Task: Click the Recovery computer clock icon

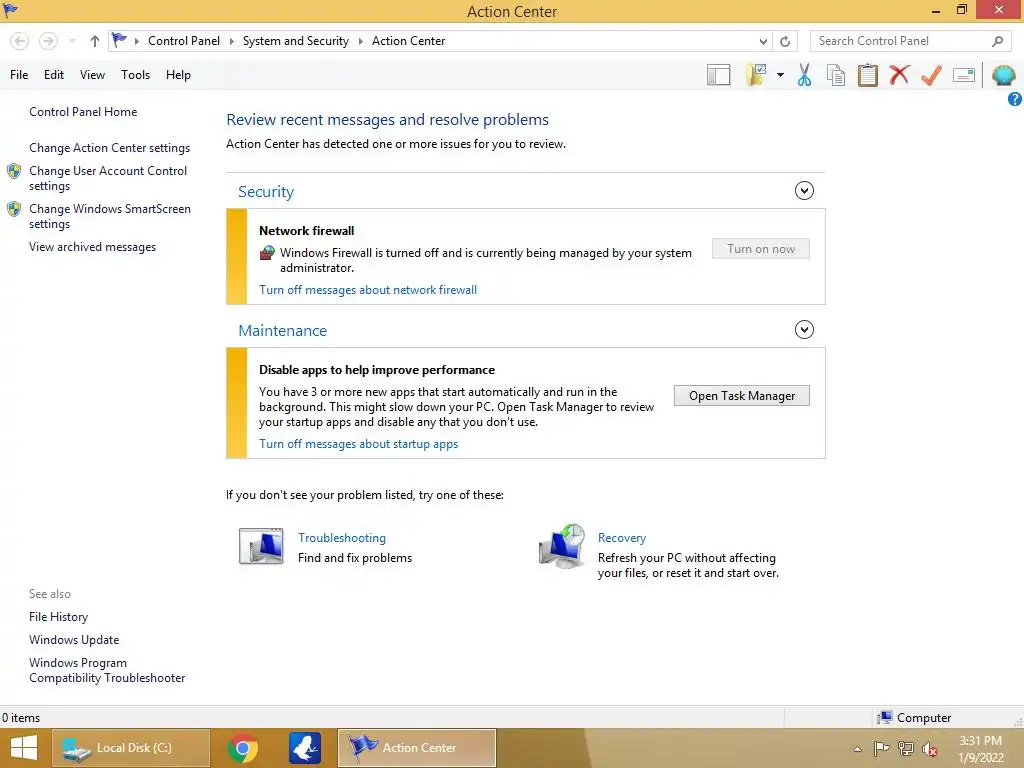Action: 562,546
